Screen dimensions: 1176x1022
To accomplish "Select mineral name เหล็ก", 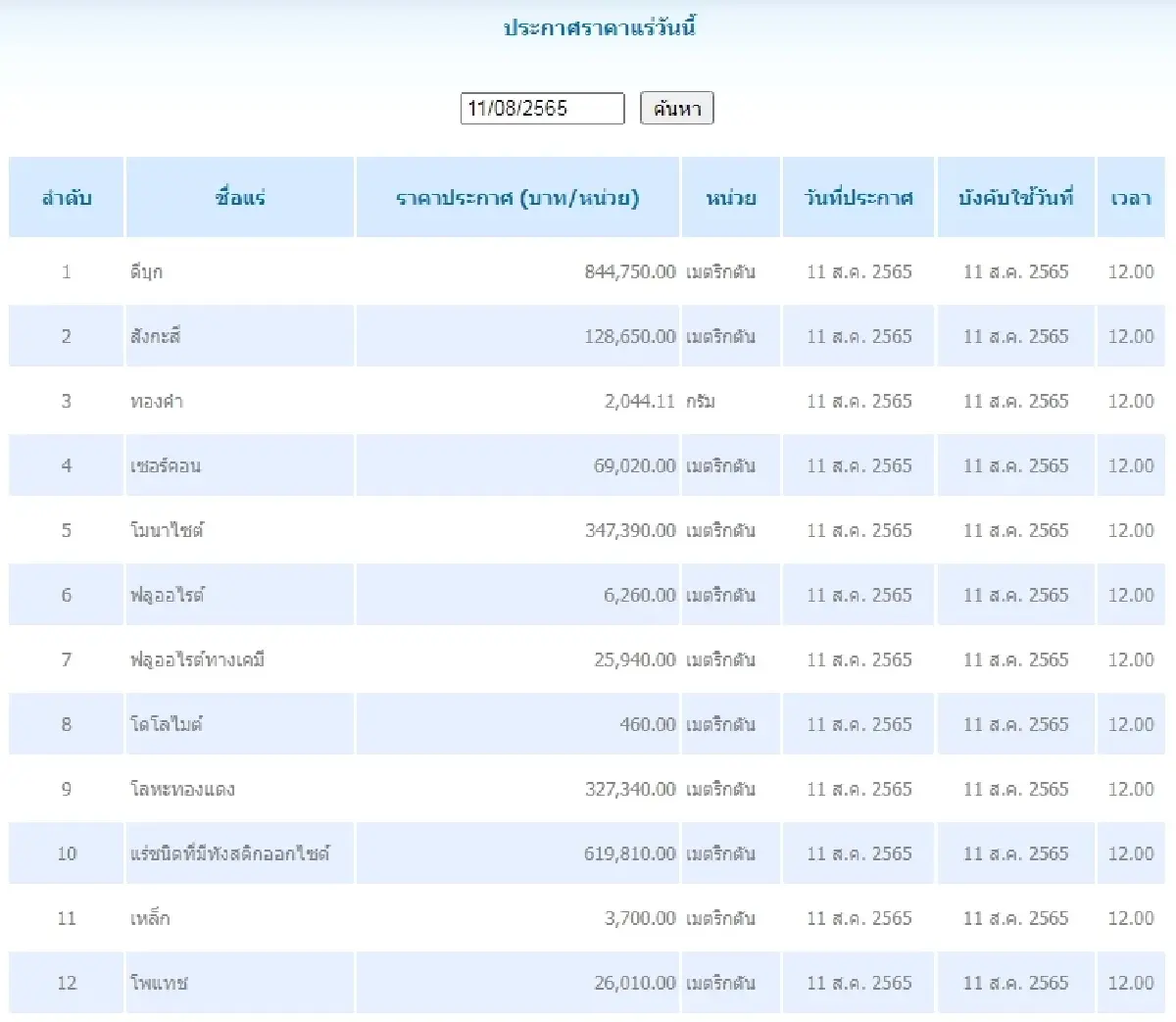I will 150,918.
